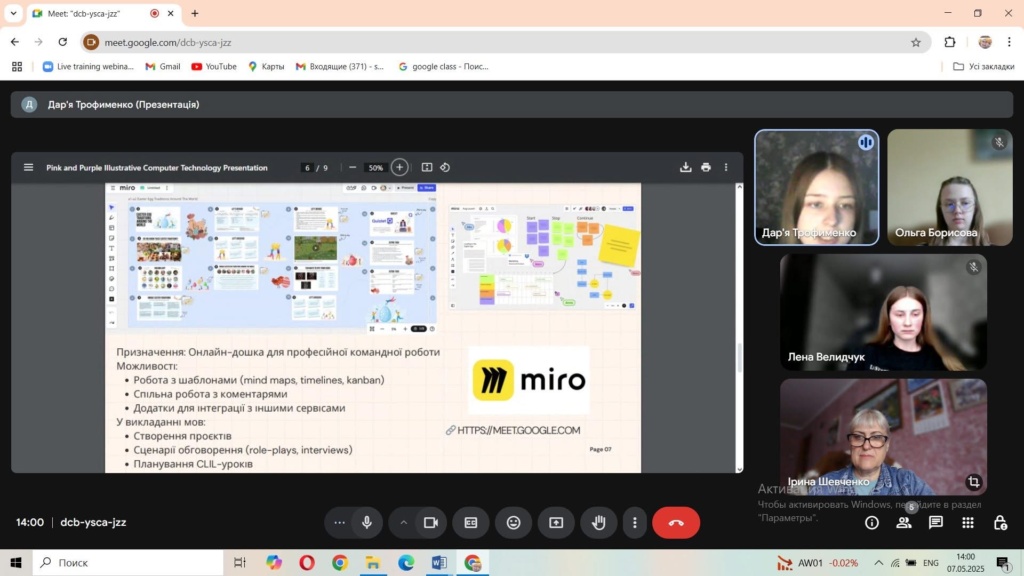The height and width of the screenshot is (576, 1024).
Task: Open the browser extensions puzzle icon
Action: tap(950, 42)
